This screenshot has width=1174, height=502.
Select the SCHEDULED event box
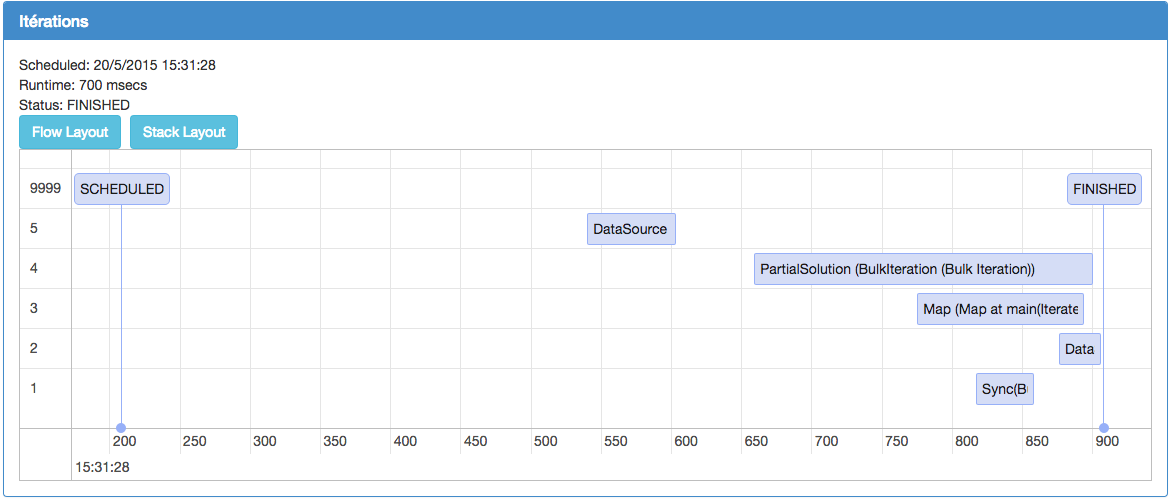click(122, 189)
